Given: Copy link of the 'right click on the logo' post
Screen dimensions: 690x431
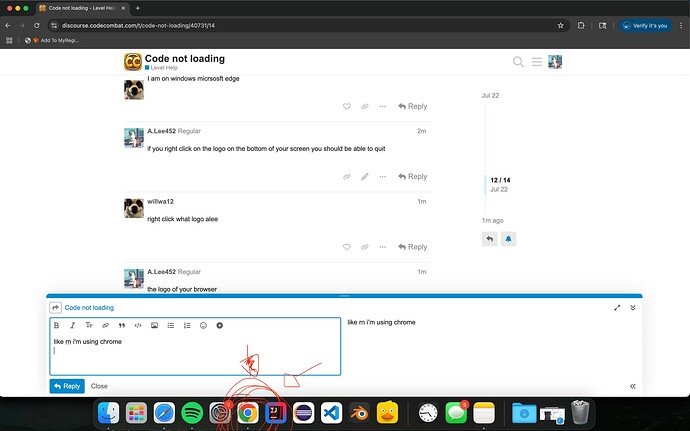Looking at the screenshot, I should click(347, 177).
